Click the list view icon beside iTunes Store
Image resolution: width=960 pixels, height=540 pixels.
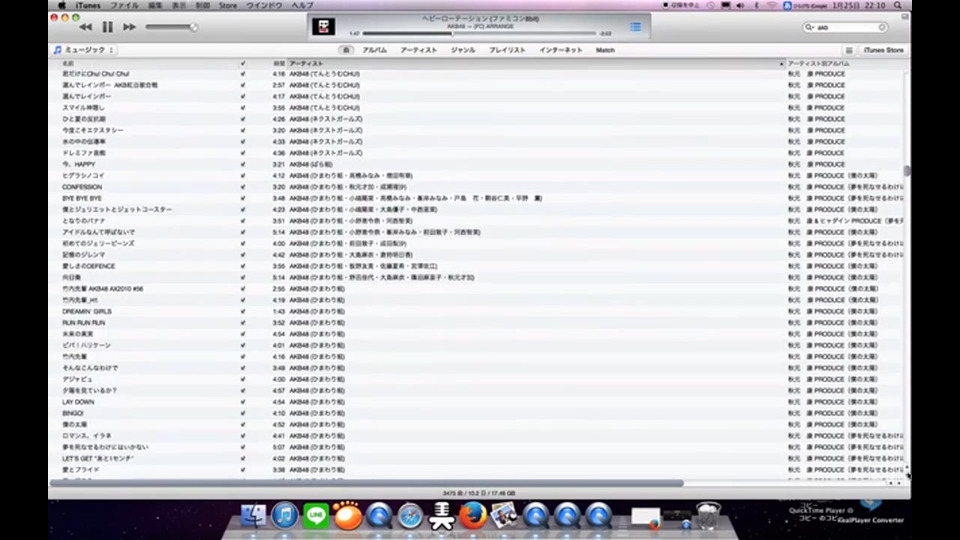849,50
